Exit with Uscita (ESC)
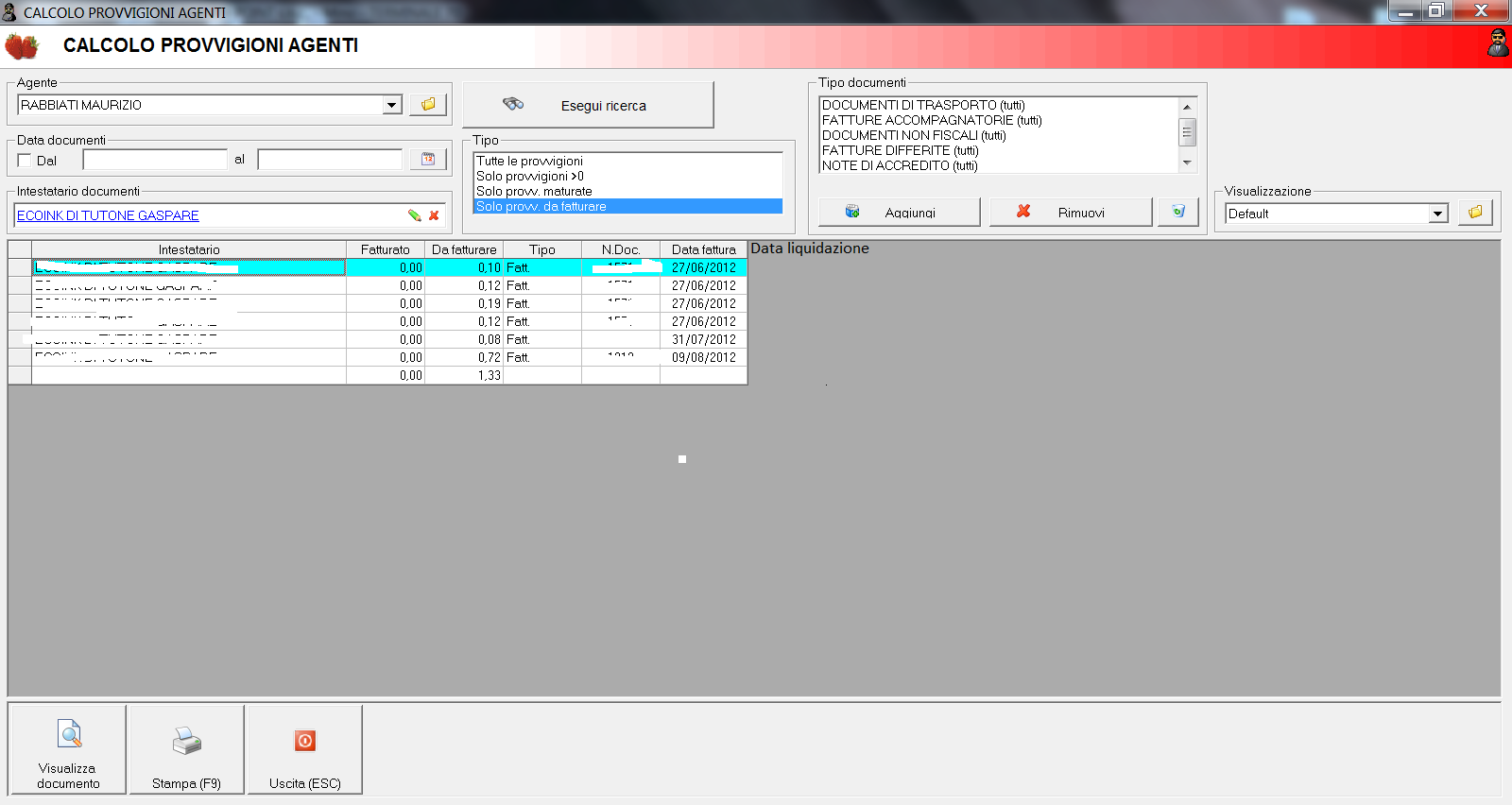Image resolution: width=1512 pixels, height=805 pixels. click(x=304, y=749)
